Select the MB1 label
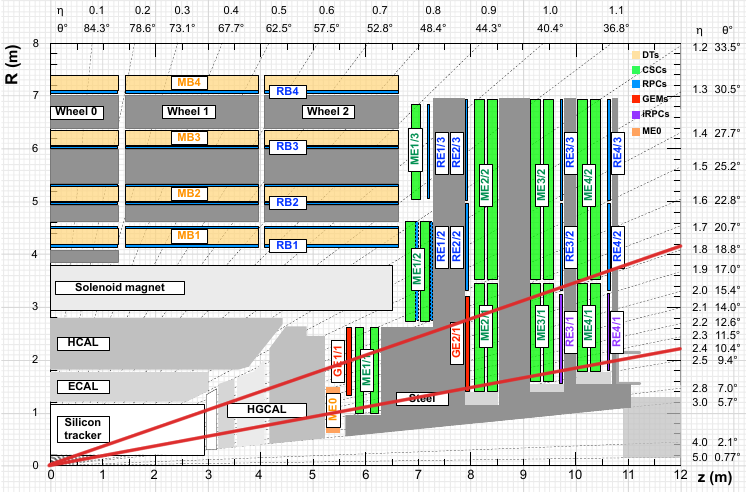Screen dimensions: 746x492 pyautogui.click(x=189, y=236)
